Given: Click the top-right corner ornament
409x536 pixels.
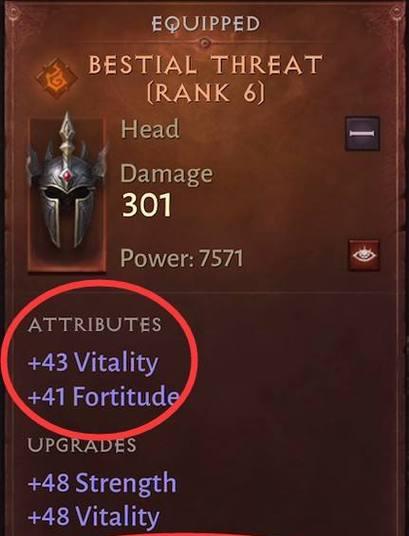Looking at the screenshot, I should pyautogui.click(x=397, y=15).
